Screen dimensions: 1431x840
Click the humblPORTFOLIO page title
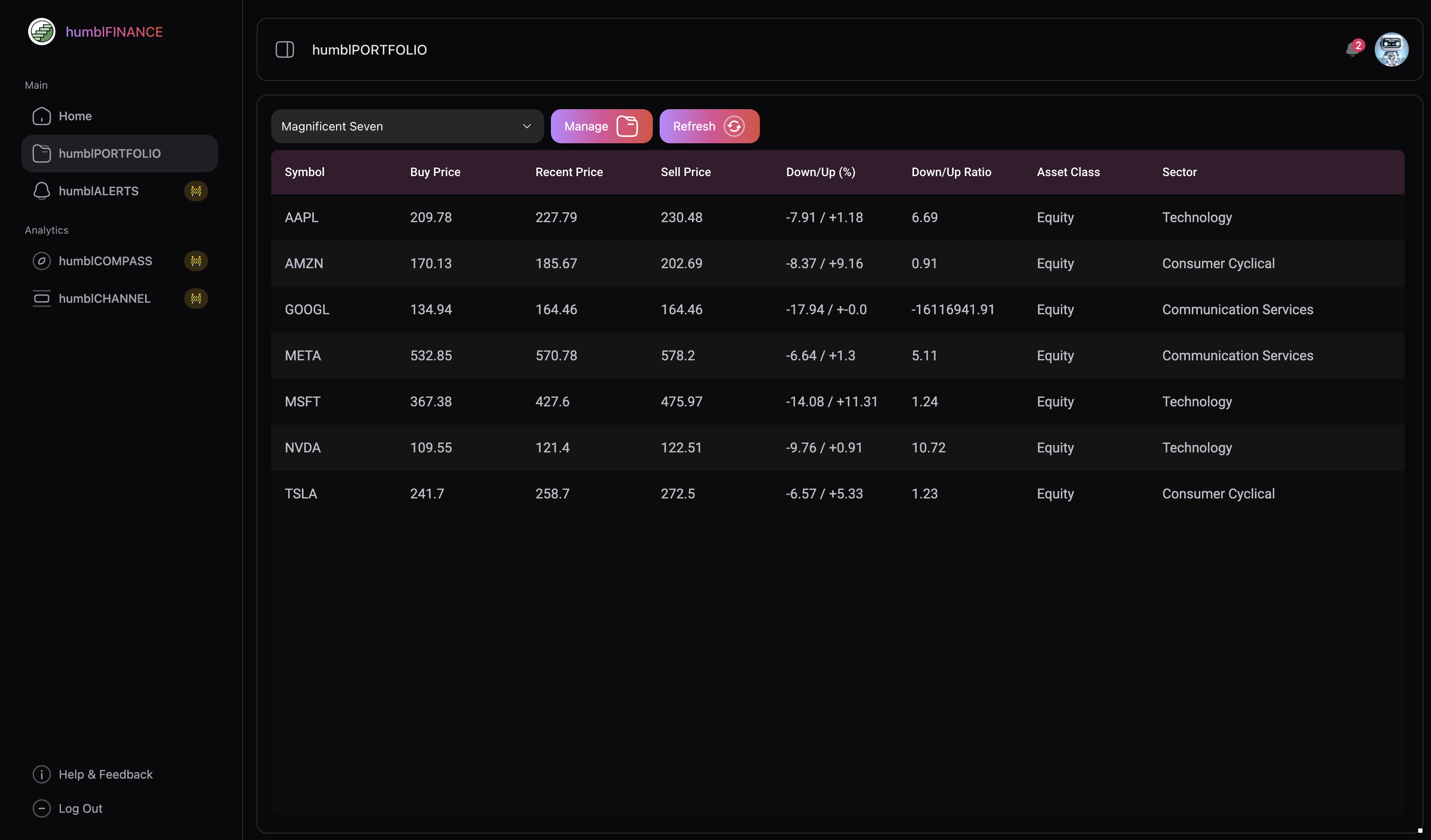pos(369,50)
